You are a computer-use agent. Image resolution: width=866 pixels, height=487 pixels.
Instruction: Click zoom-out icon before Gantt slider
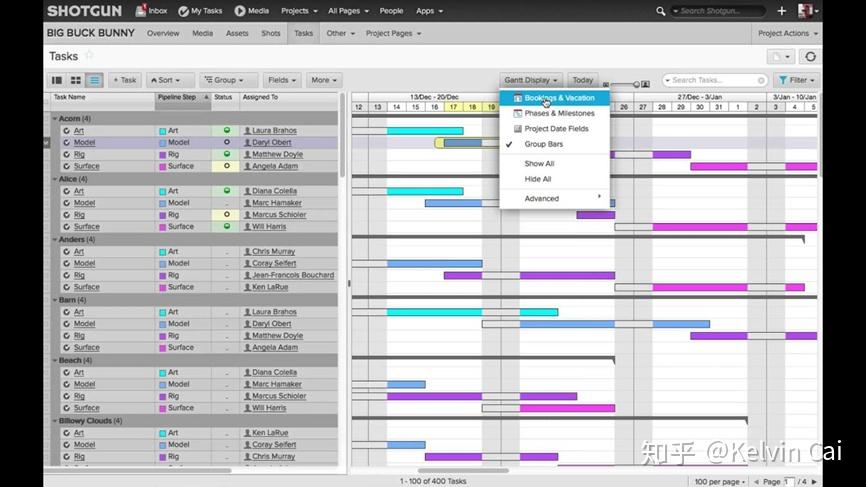coord(606,84)
